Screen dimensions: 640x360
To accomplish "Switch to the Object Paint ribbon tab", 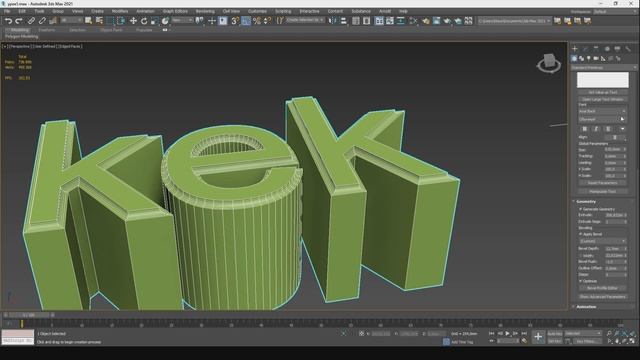I will [111, 30].
